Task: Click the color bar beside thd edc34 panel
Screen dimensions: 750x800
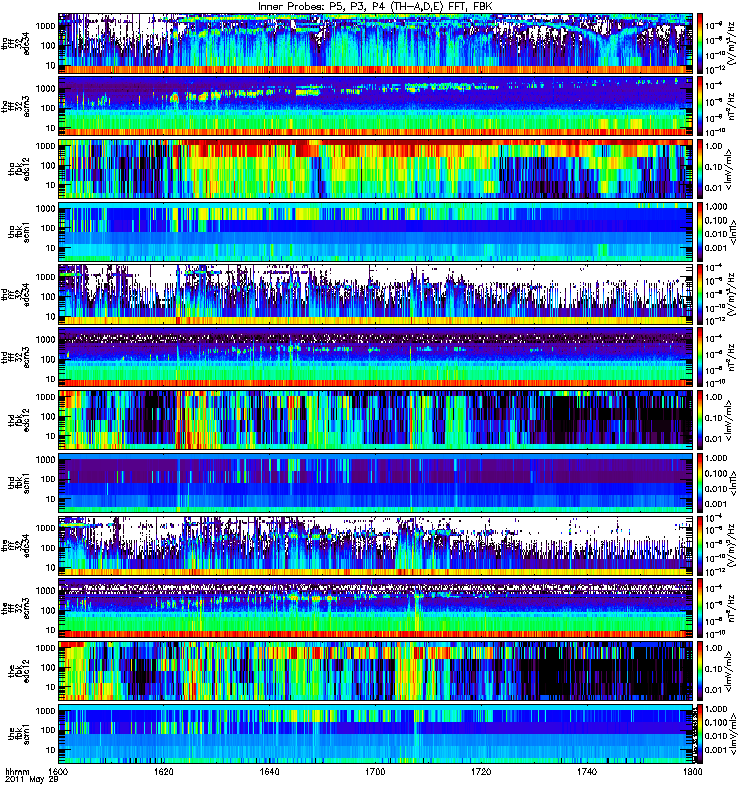Action: [x=699, y=294]
